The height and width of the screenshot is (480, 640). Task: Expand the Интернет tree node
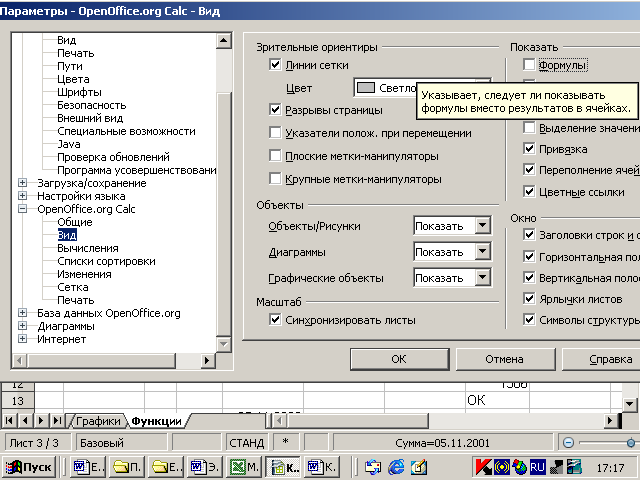pos(22,339)
